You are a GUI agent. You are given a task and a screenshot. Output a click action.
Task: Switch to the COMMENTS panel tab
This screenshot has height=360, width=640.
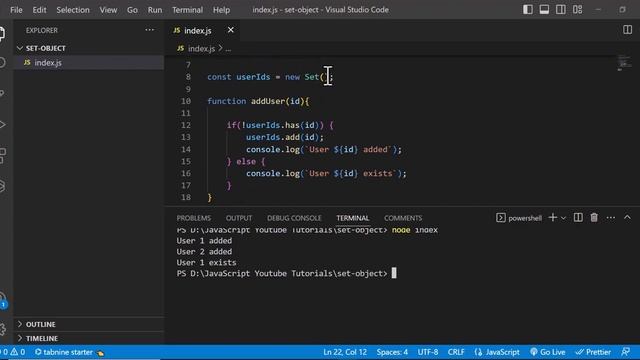click(x=403, y=218)
